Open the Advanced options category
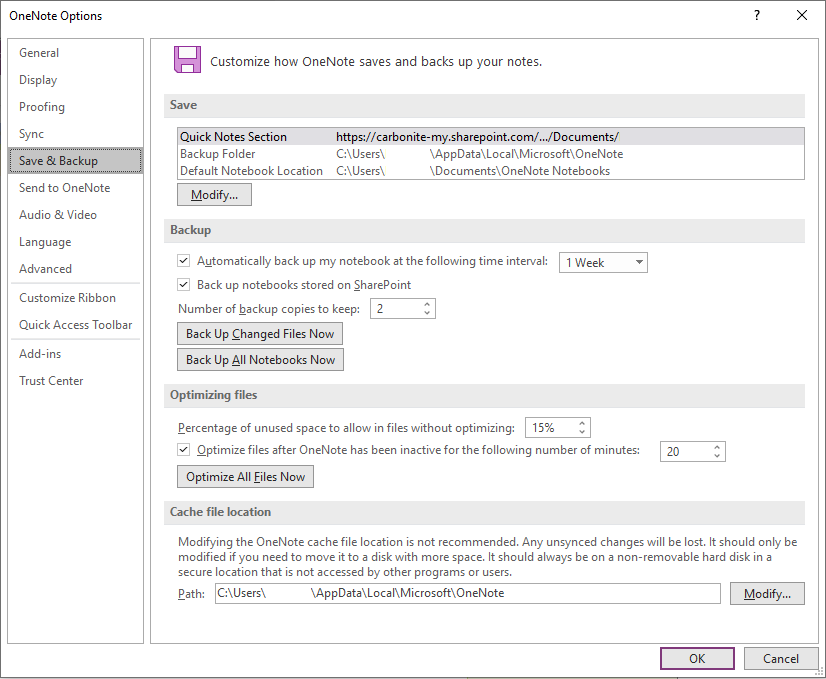The height and width of the screenshot is (679, 826). [x=45, y=269]
